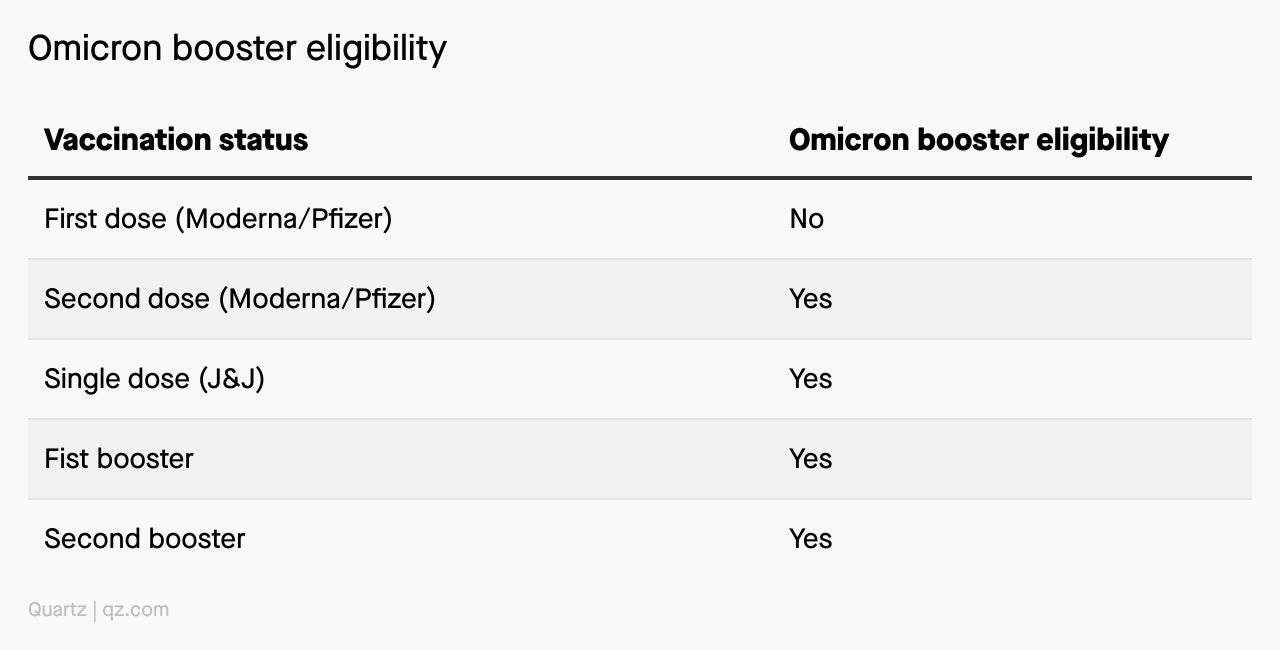Click 'Yes' in the Second dose row

click(810, 299)
